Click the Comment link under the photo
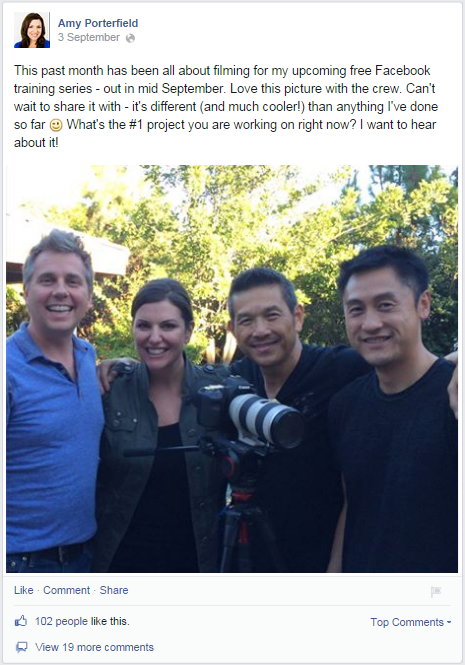Image resolution: width=465 pixels, height=665 pixels. point(67,590)
